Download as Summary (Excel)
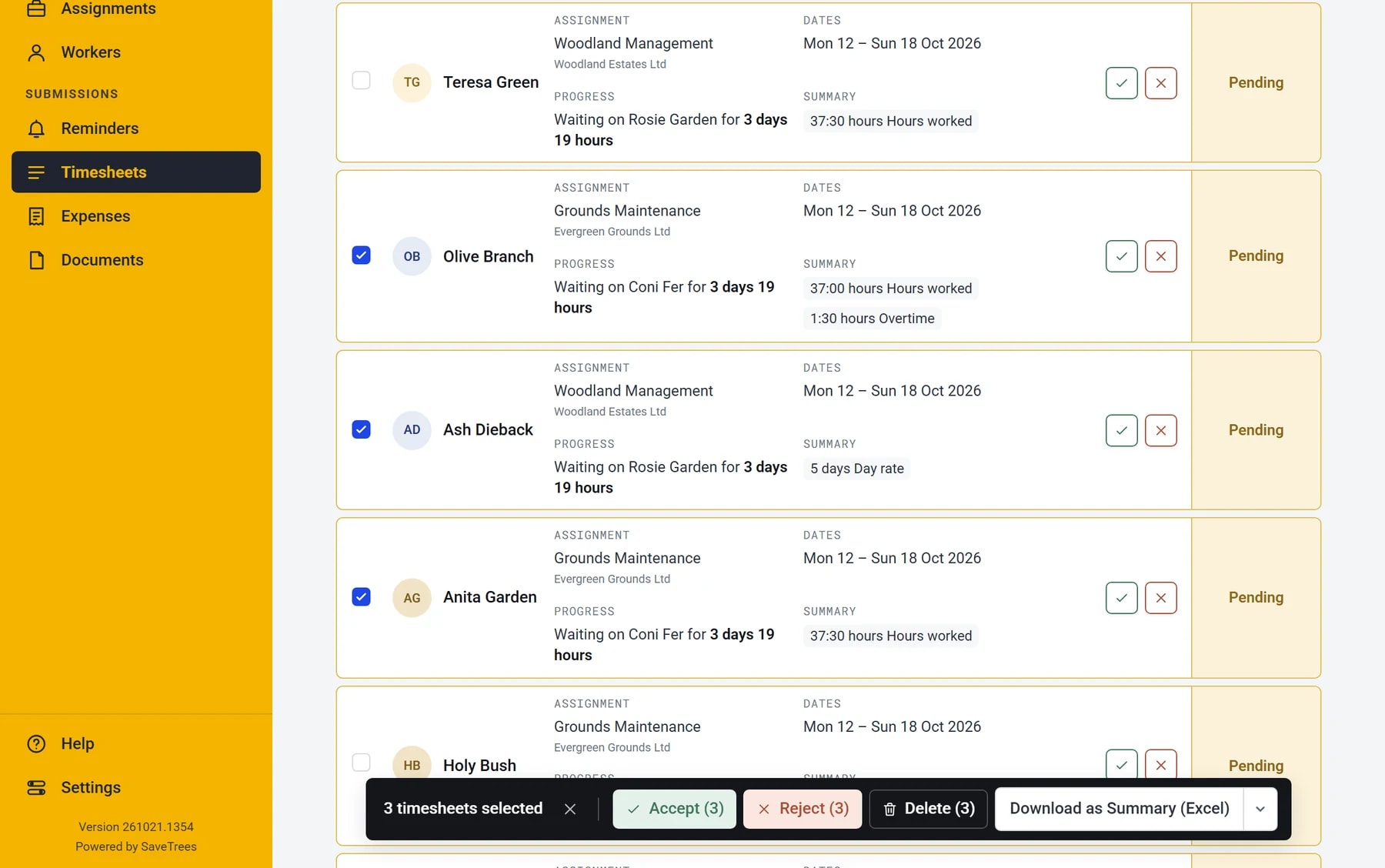The height and width of the screenshot is (868, 1385). pos(1120,809)
